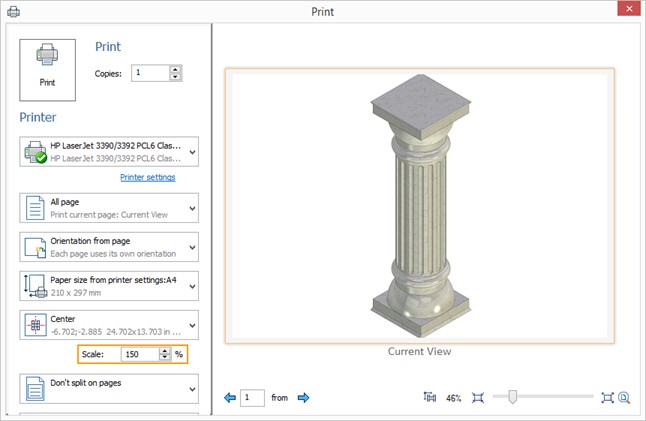Expand the Don't split on pages dropdown
The width and height of the screenshot is (646, 421).
click(192, 388)
